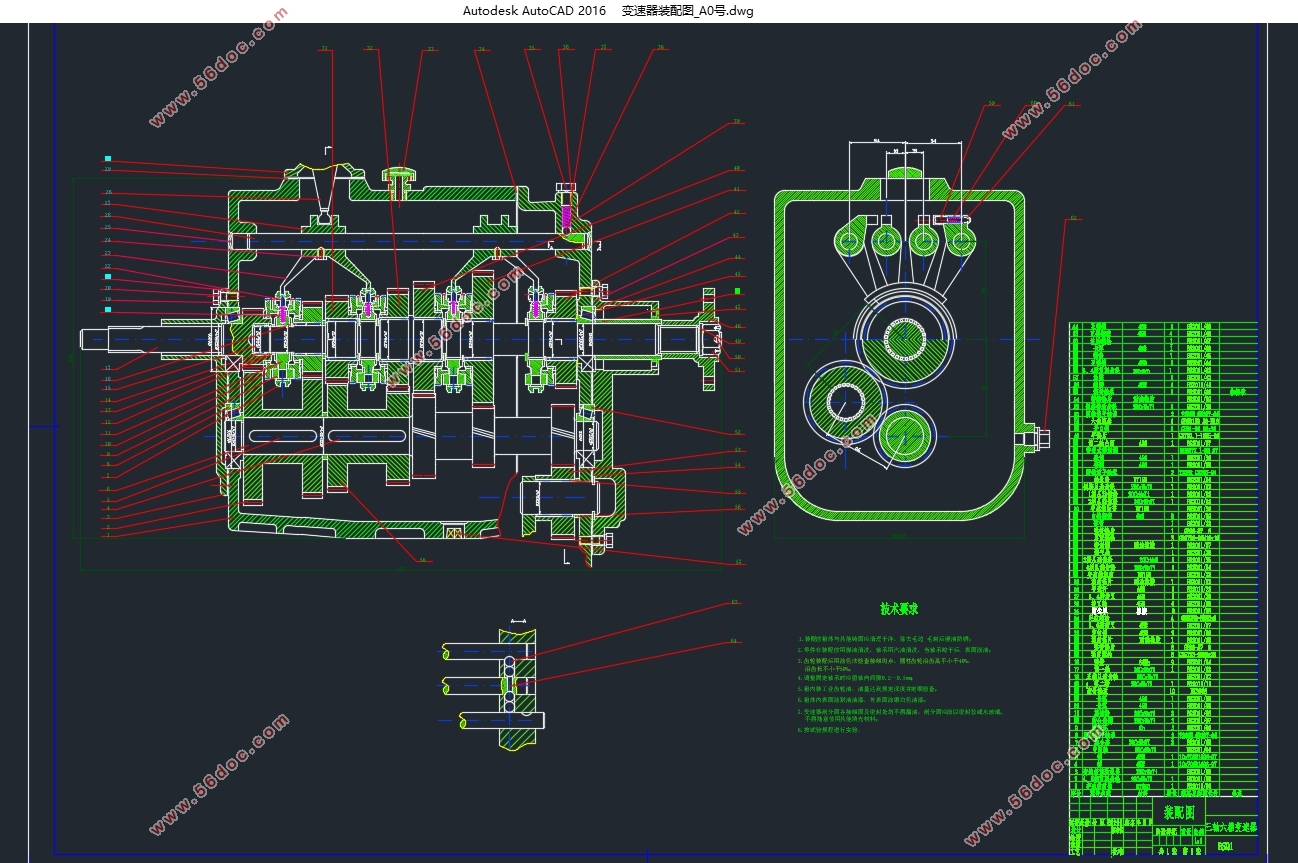Image resolution: width=1298 pixels, height=863 pixels.
Task: Click the reverse idler shaft at housing bottom
Action: (x=568, y=497)
